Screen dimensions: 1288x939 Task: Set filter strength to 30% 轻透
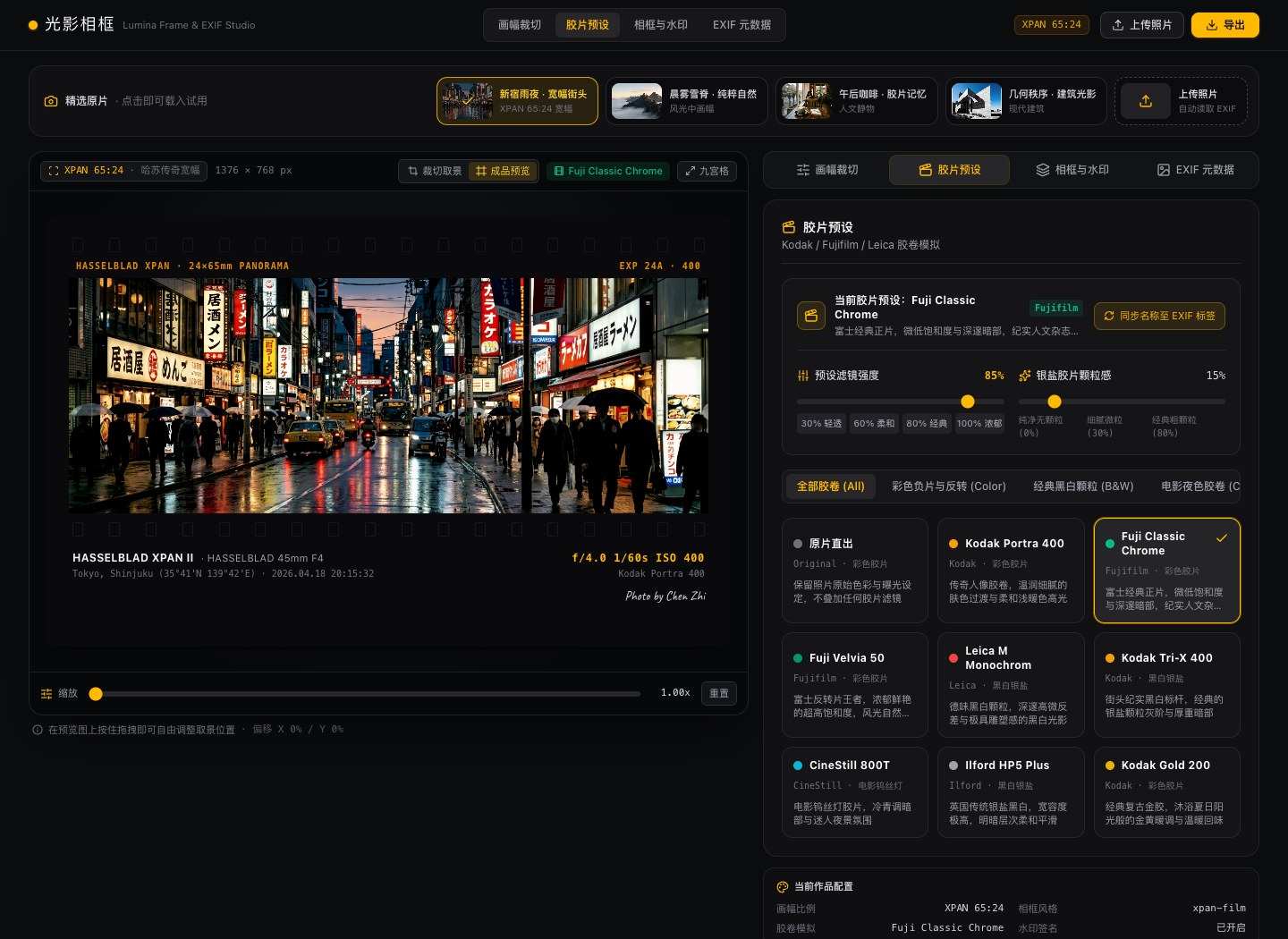pyautogui.click(x=821, y=423)
